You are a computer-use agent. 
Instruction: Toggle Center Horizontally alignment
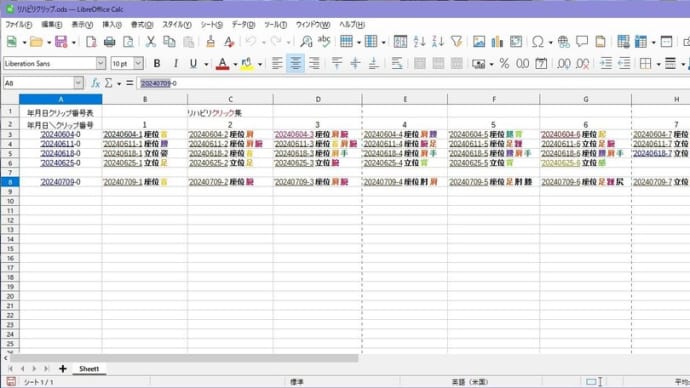coord(295,64)
